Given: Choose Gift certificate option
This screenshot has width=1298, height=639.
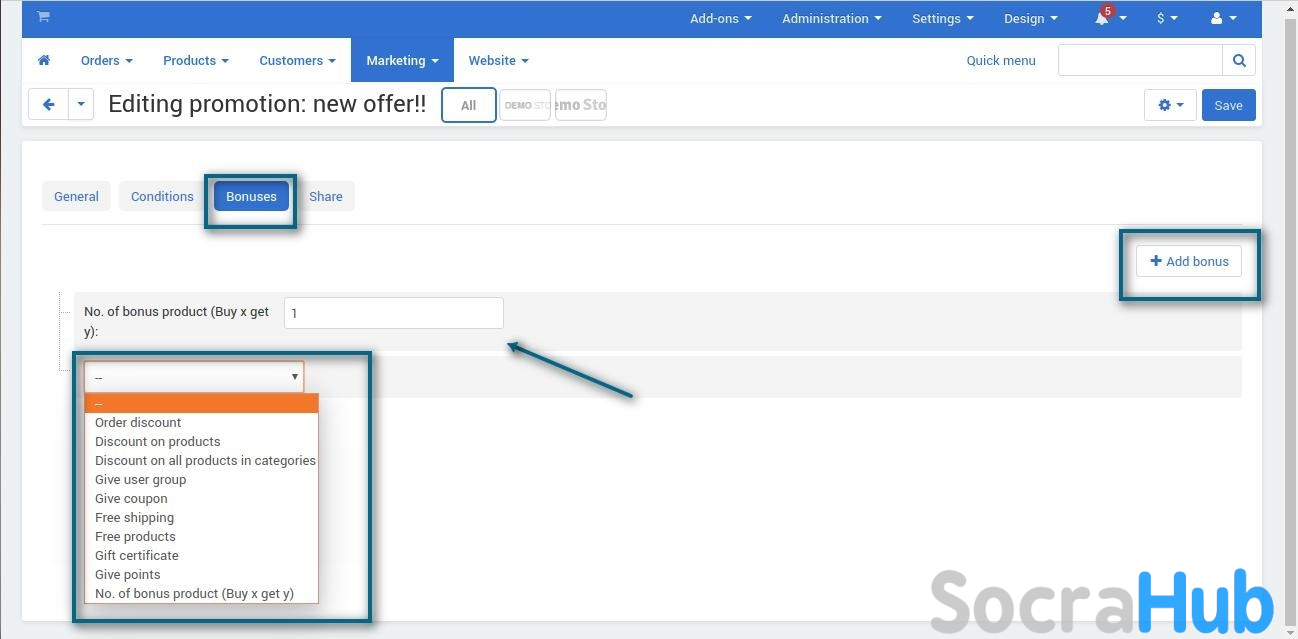Looking at the screenshot, I should 201,555.
